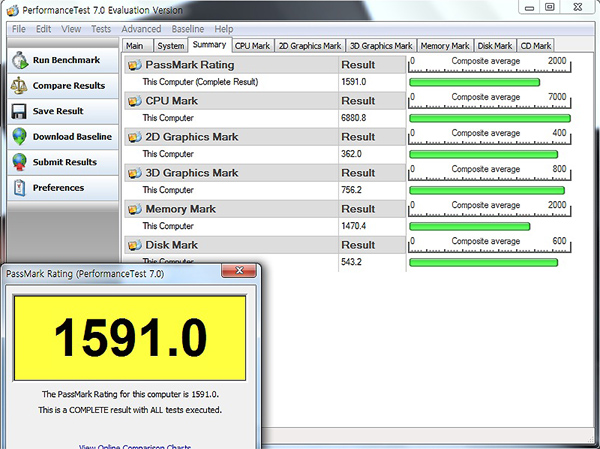
Task: Switch to the System tab
Action: tap(171, 46)
